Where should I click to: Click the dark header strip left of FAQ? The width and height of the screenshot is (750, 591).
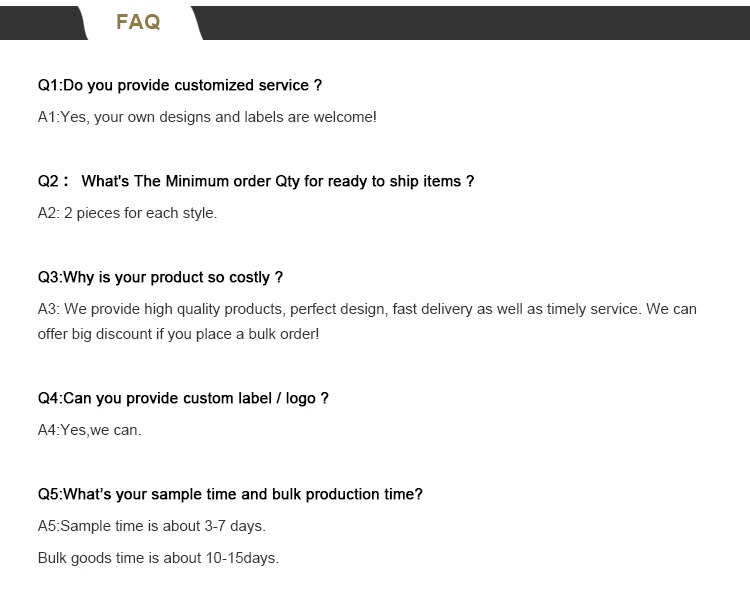41,22
